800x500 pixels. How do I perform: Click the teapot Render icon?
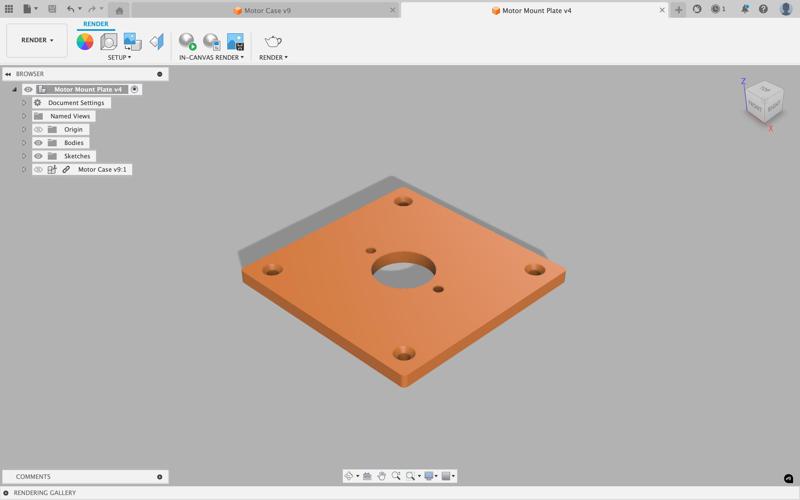click(x=273, y=41)
